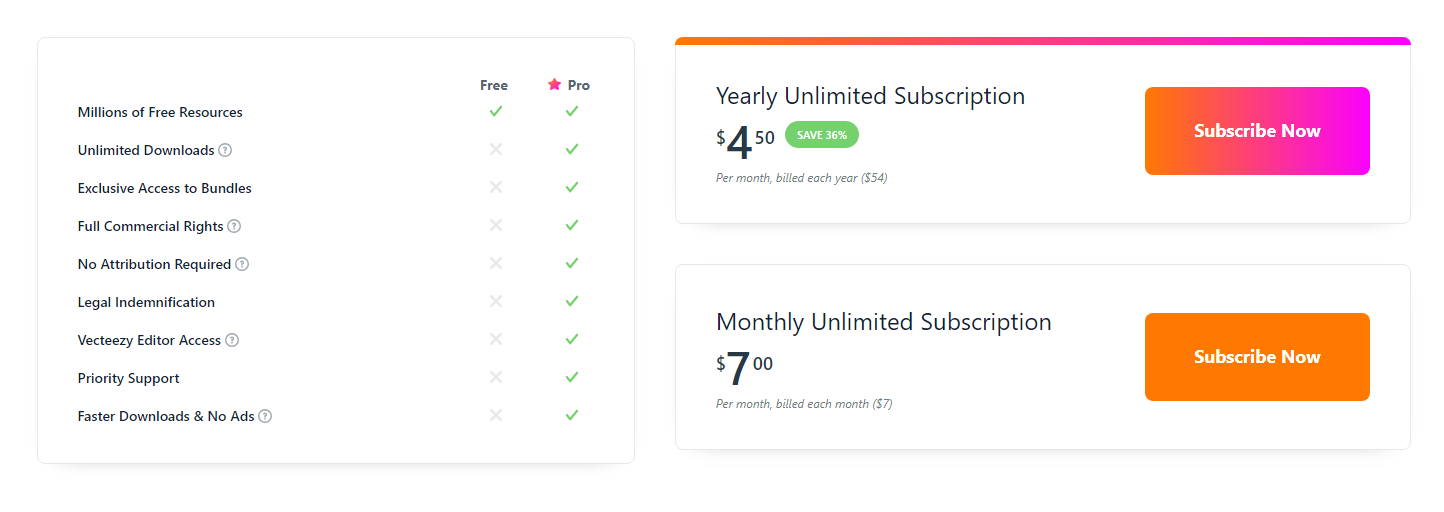
Task: Click Pro checkmark for Priority Support
Action: tap(572, 377)
